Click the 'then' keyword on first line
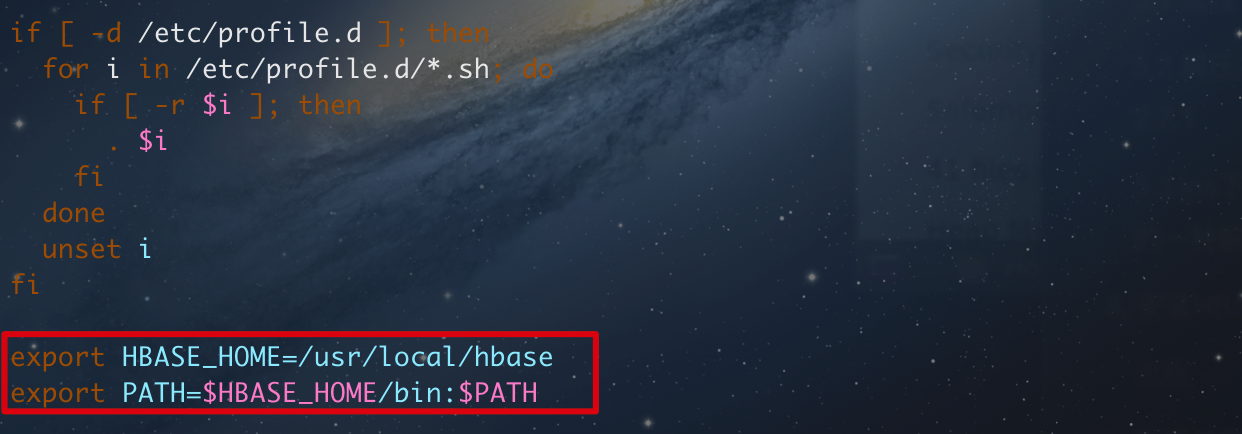This screenshot has height=434, width=1242. coord(459,34)
